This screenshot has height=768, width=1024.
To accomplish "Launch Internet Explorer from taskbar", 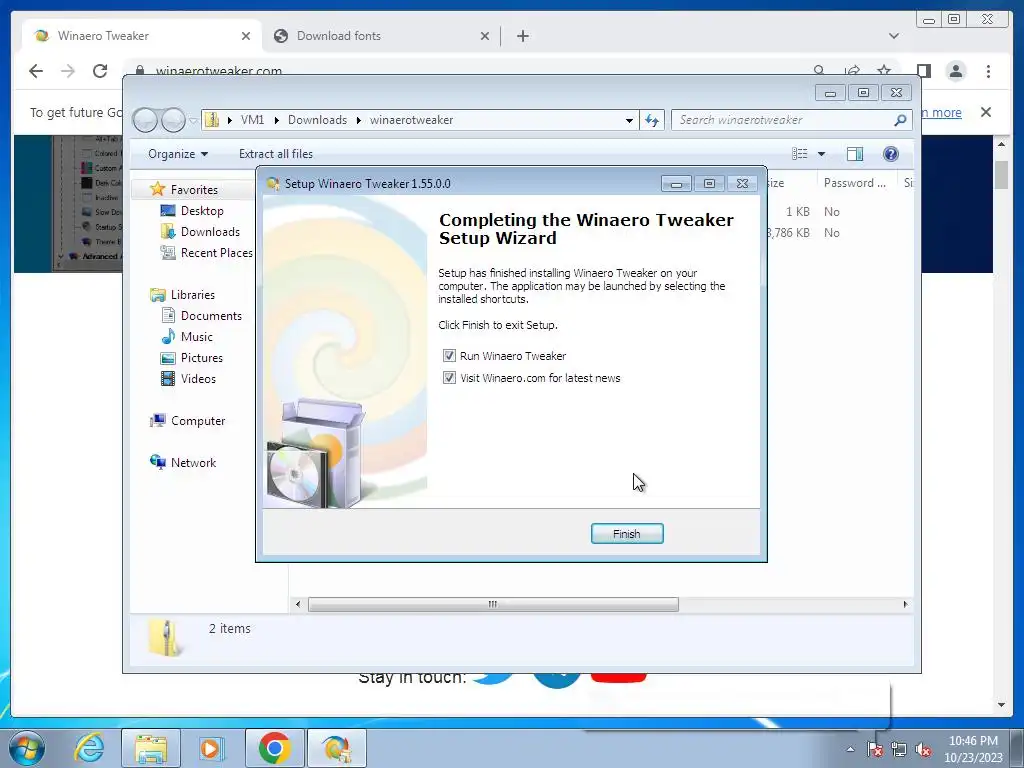I will [89, 748].
